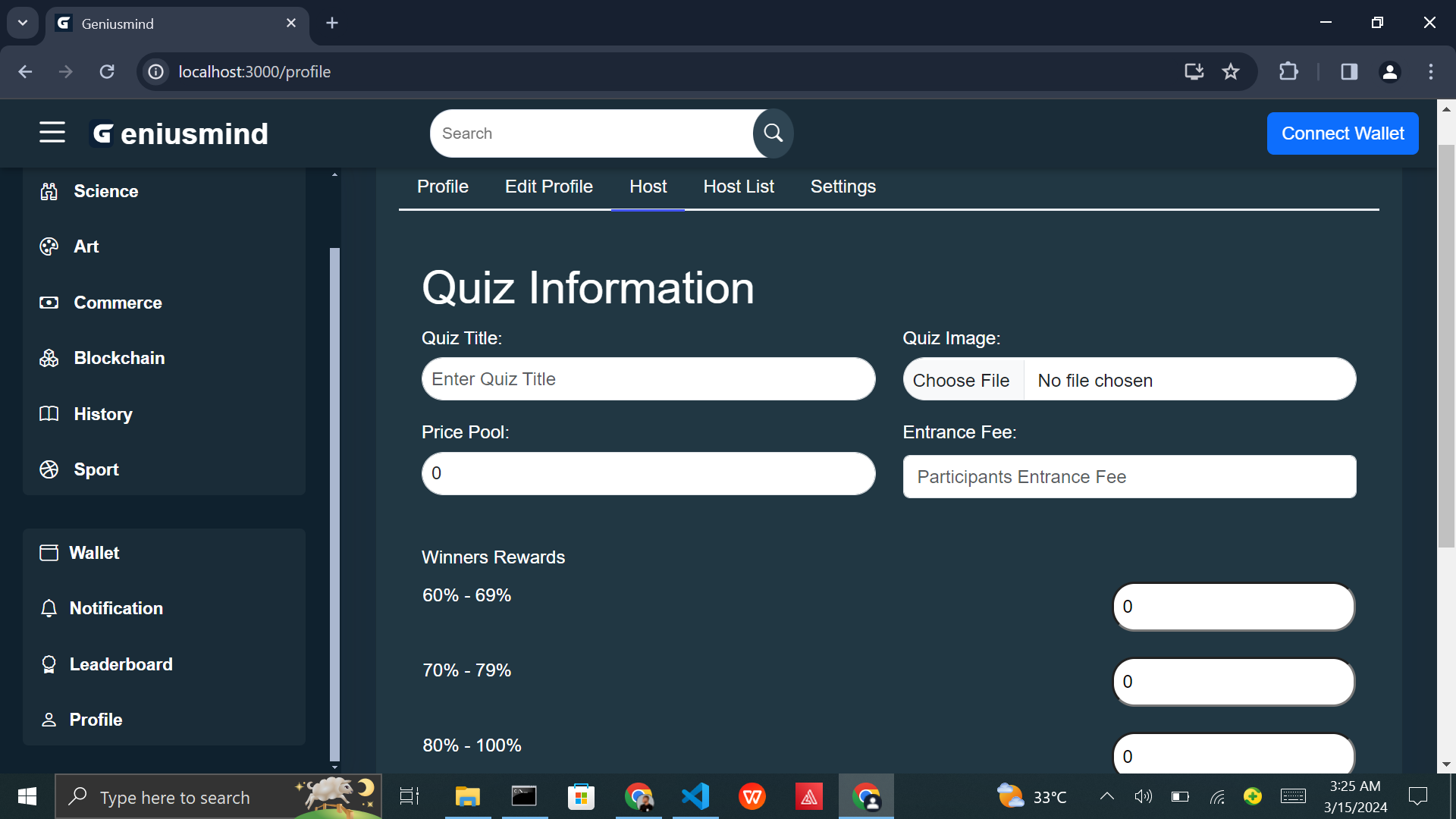
Task: Click the search magnifier button
Action: pyautogui.click(x=773, y=133)
